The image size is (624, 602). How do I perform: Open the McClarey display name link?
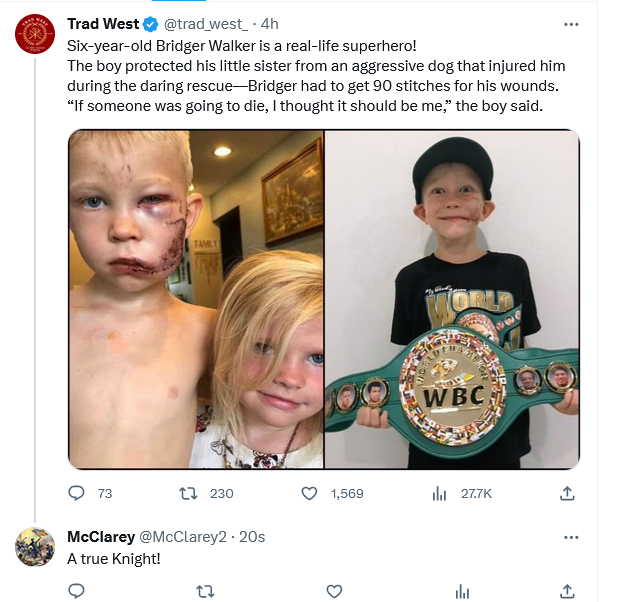tap(101, 537)
